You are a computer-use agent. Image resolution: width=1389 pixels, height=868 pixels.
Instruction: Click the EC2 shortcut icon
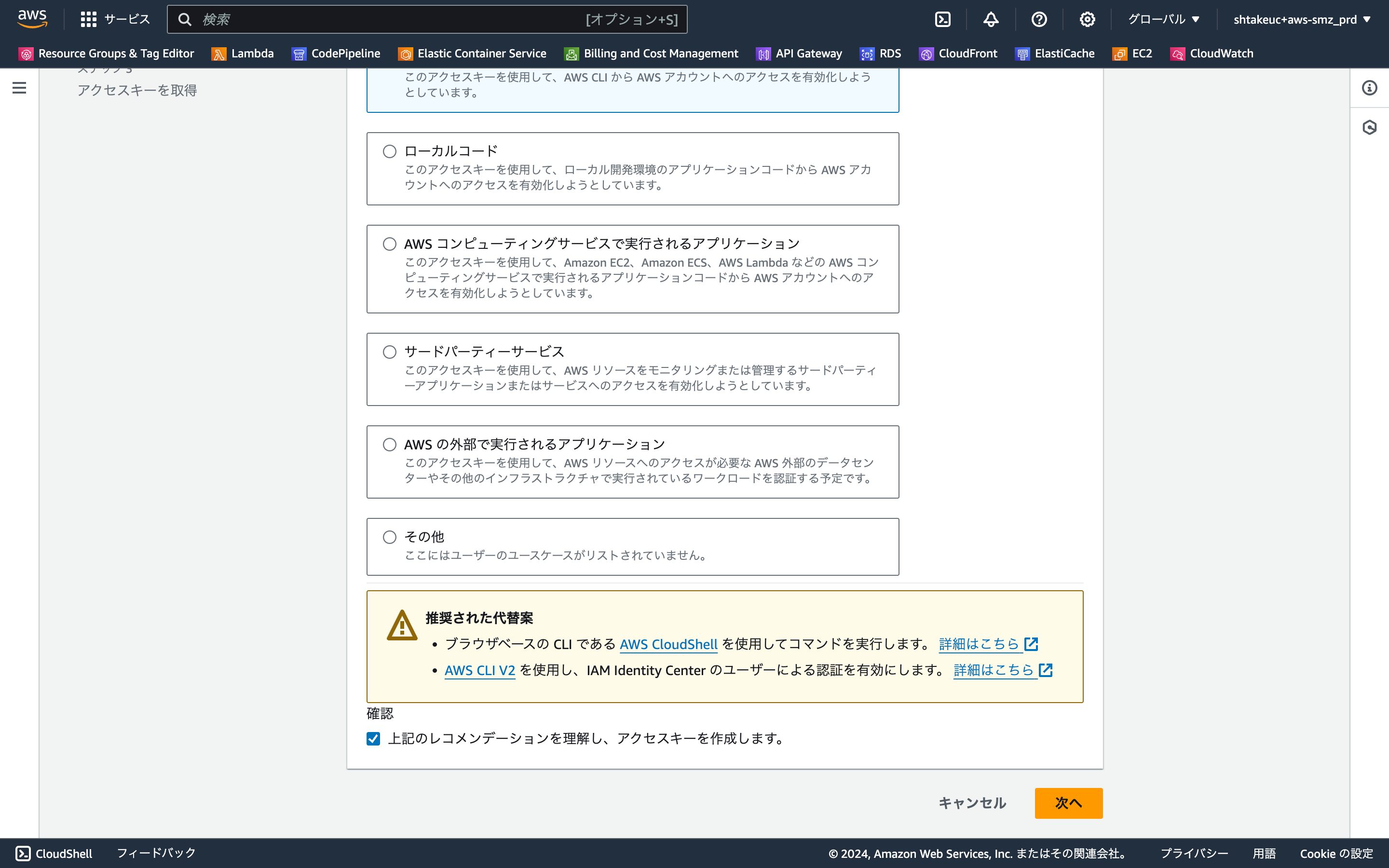point(1120,54)
